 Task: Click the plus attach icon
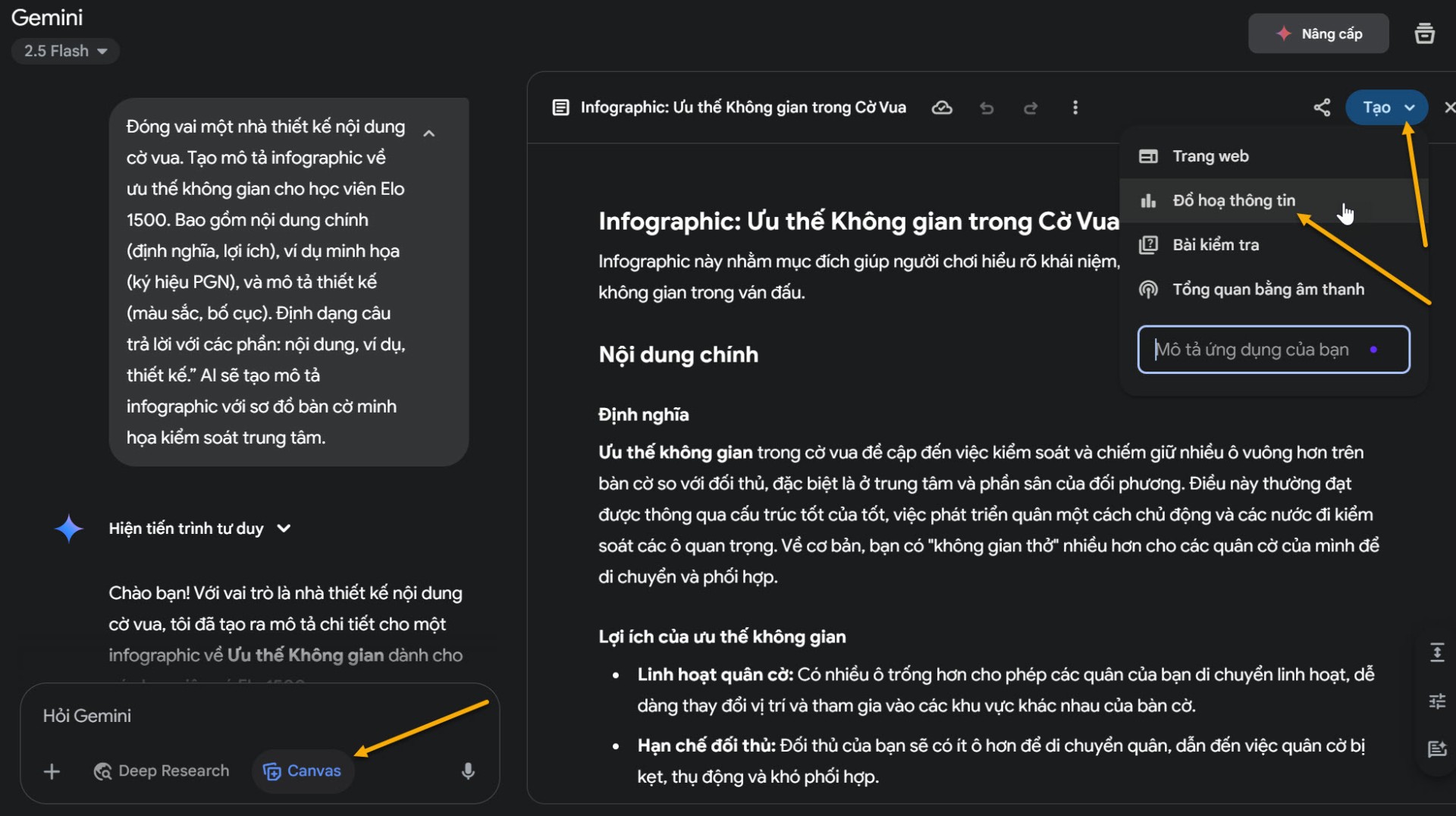click(x=52, y=771)
